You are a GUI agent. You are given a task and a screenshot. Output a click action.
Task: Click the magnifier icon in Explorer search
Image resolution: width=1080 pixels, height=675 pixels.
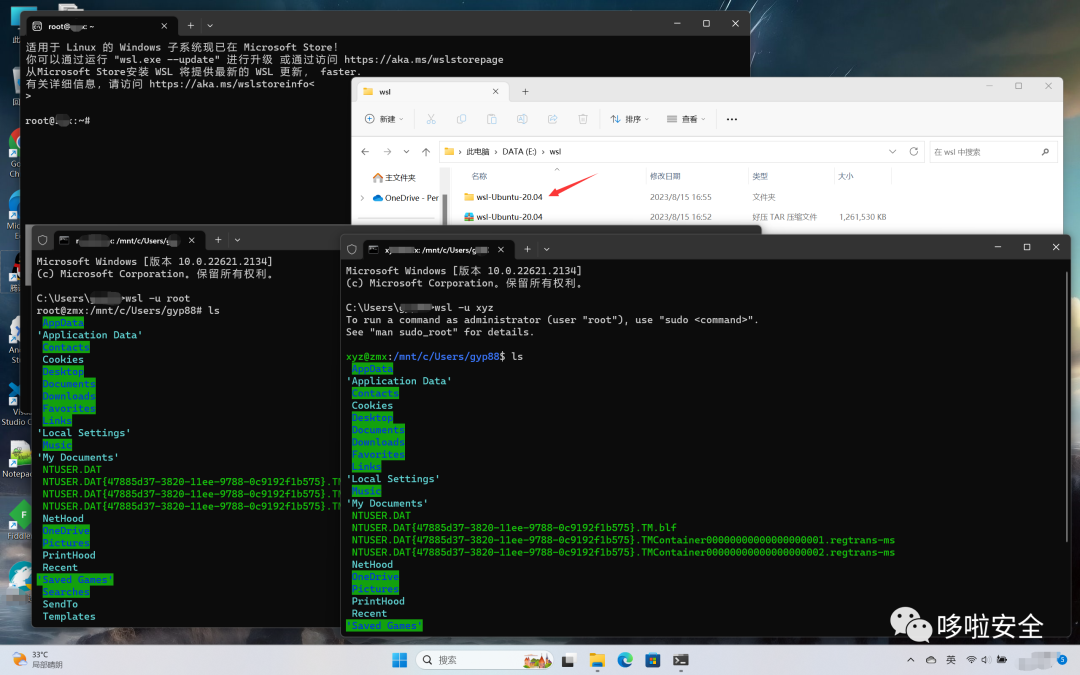(1045, 152)
